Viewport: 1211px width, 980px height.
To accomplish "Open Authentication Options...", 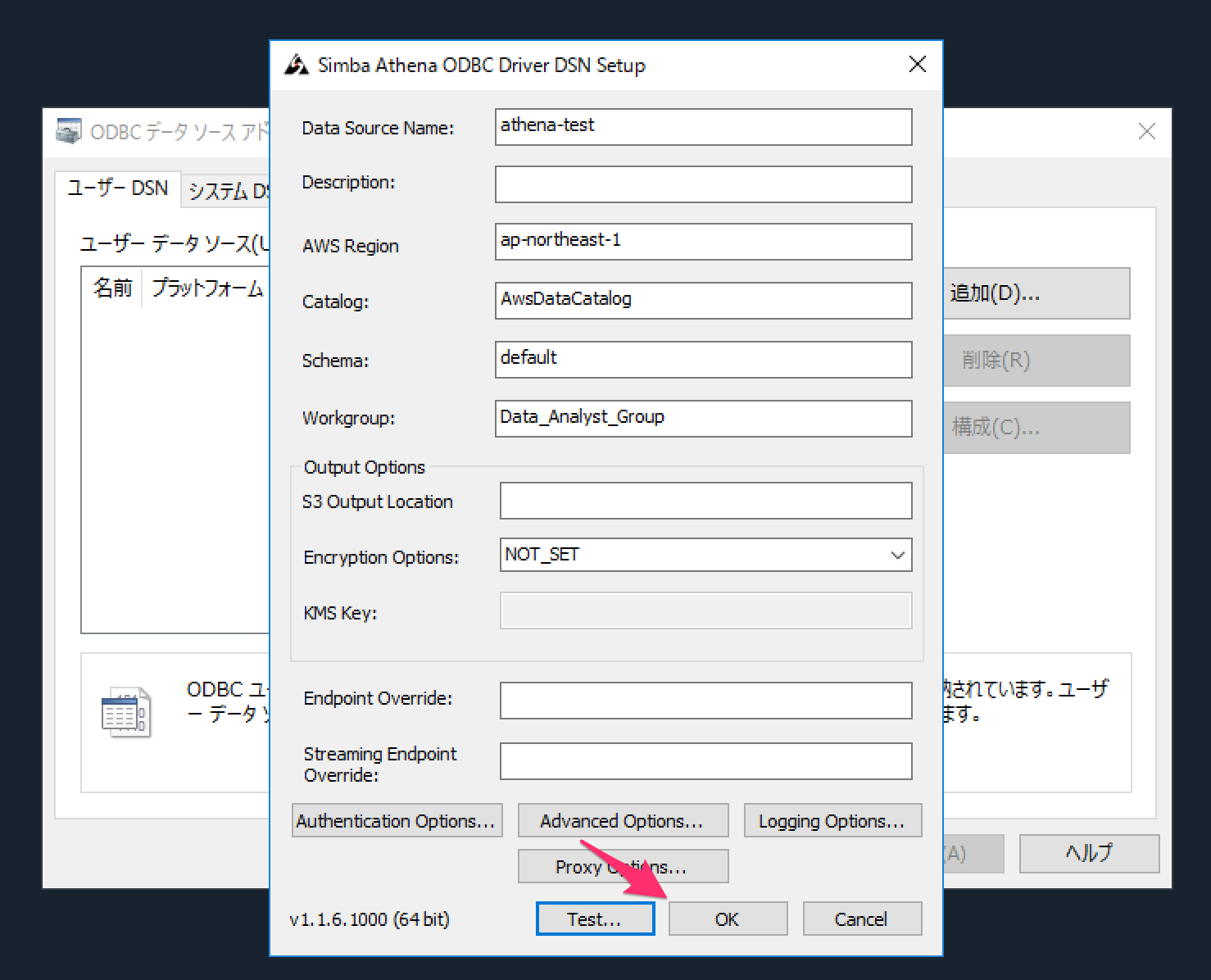I will coord(397,821).
